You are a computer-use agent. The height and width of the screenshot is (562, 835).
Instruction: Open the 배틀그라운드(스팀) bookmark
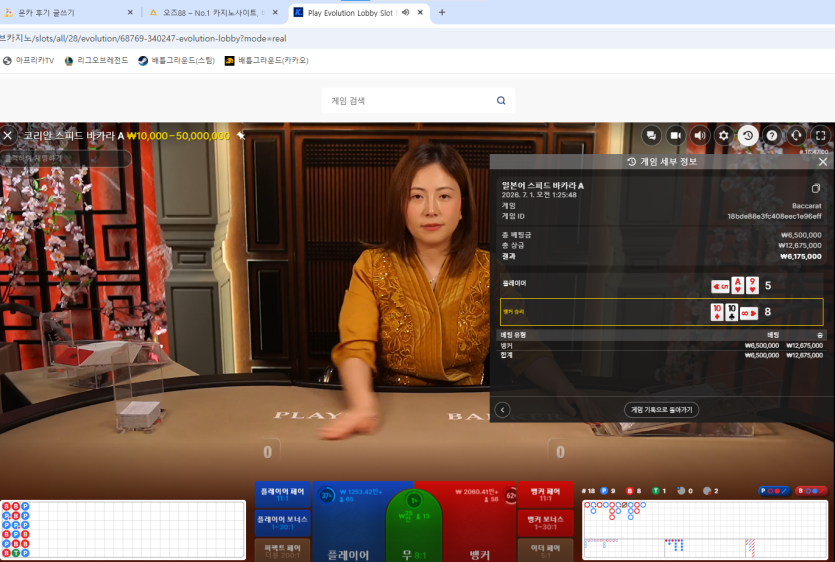[x=176, y=61]
